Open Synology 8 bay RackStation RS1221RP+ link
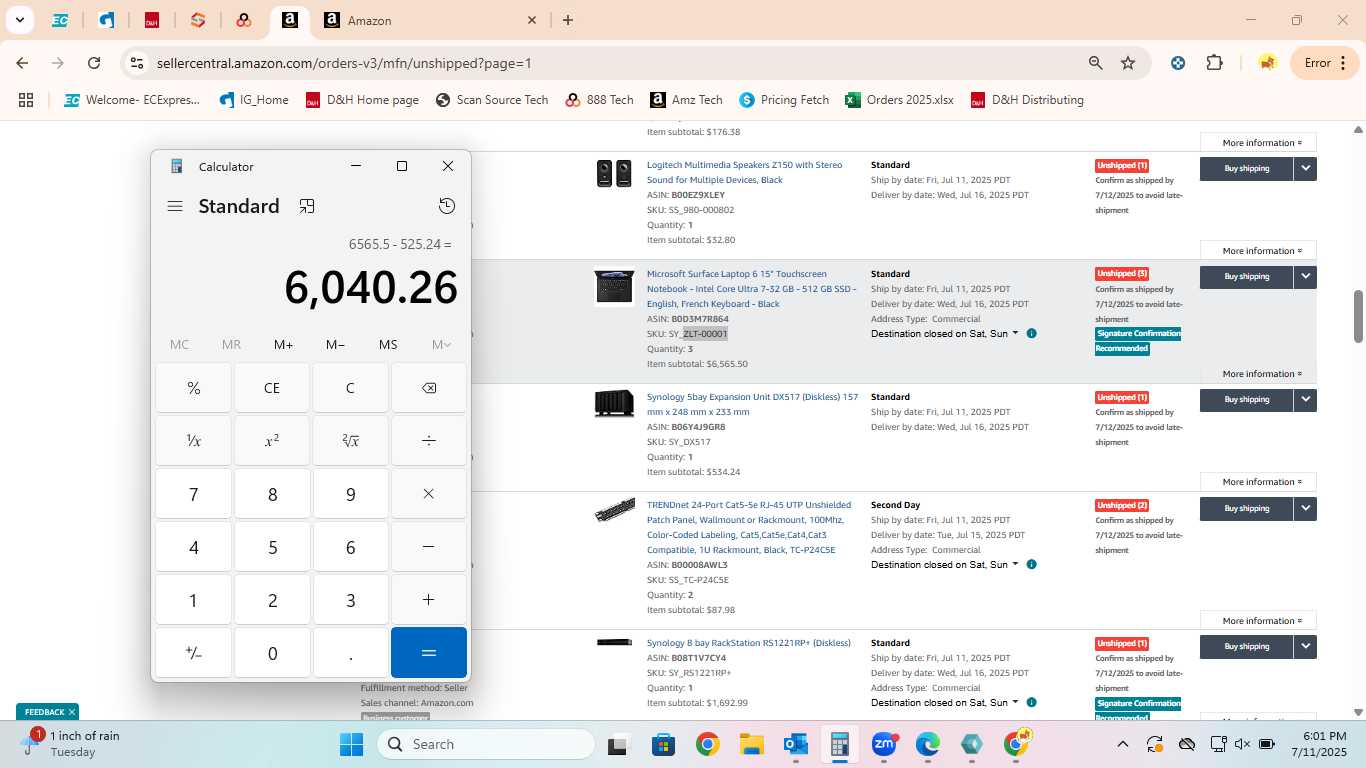 pyautogui.click(x=749, y=643)
